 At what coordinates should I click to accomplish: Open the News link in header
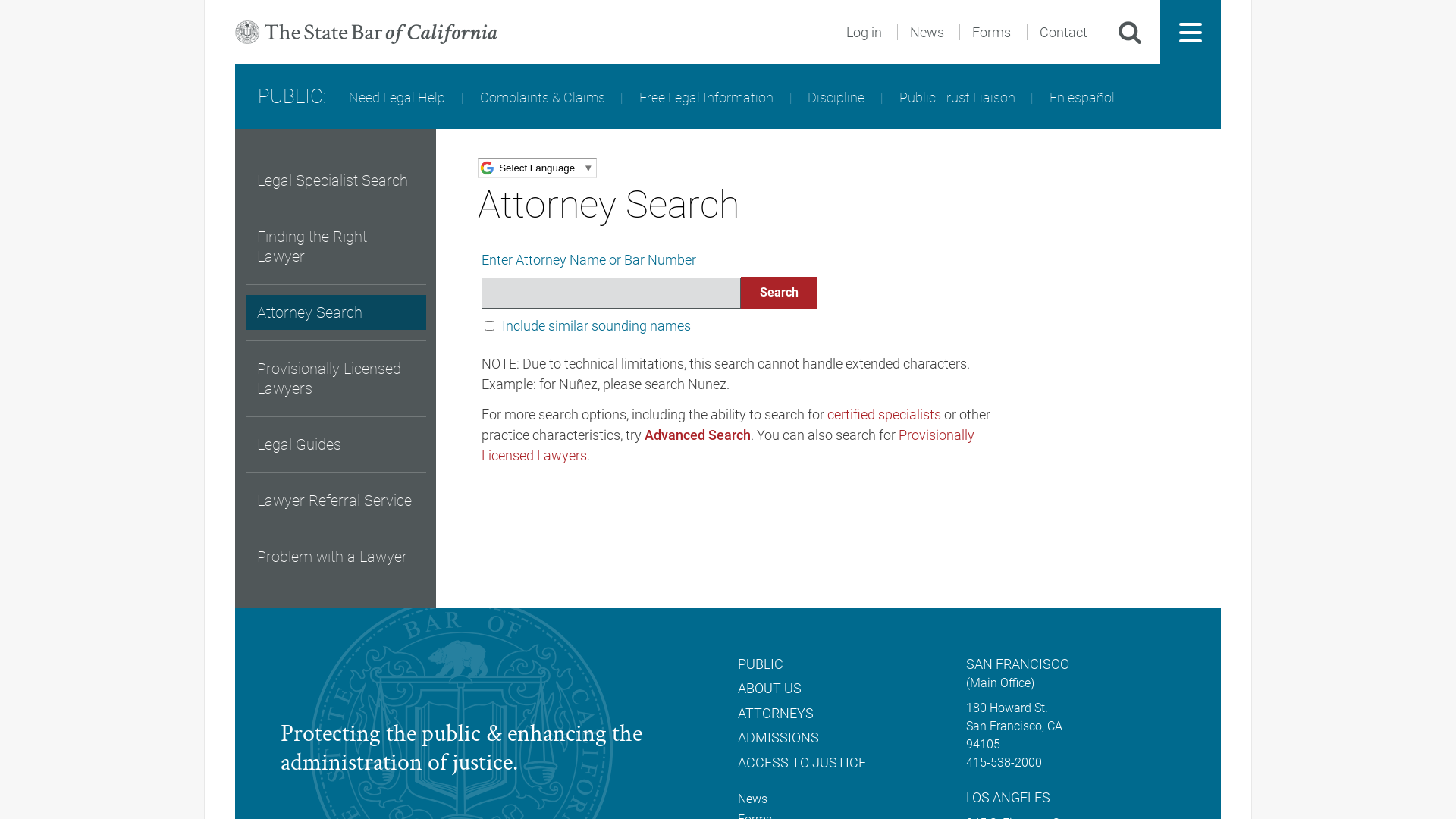927,33
